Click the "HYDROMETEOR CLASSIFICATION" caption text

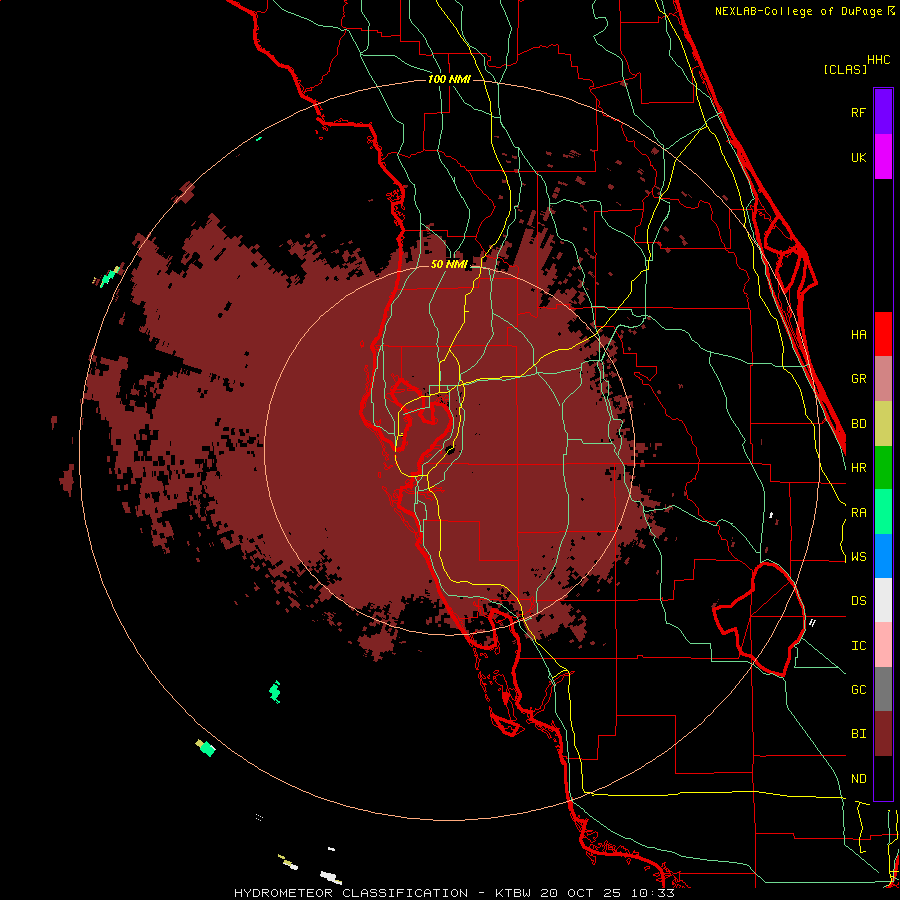coord(351,893)
